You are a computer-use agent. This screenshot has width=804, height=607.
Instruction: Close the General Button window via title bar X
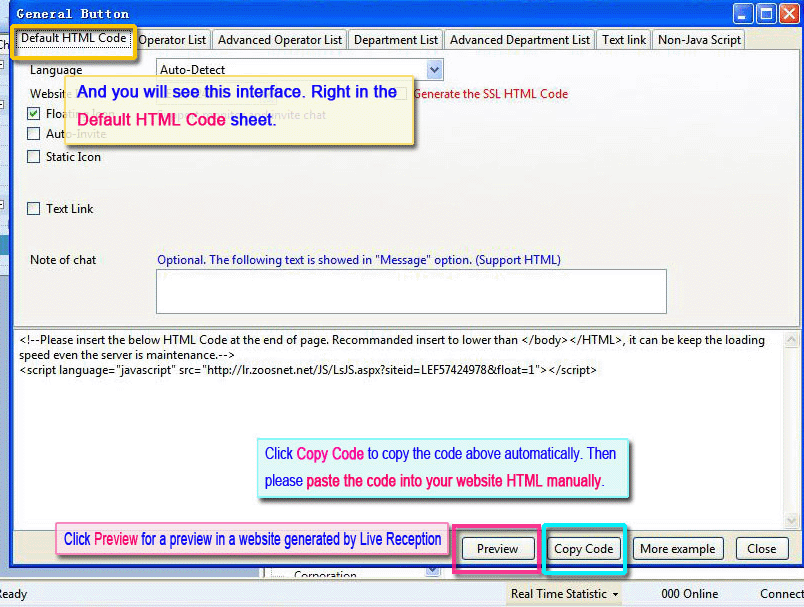790,14
